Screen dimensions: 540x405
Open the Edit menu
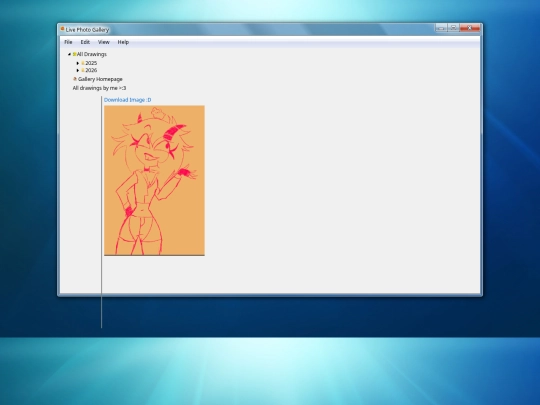[x=85, y=42]
